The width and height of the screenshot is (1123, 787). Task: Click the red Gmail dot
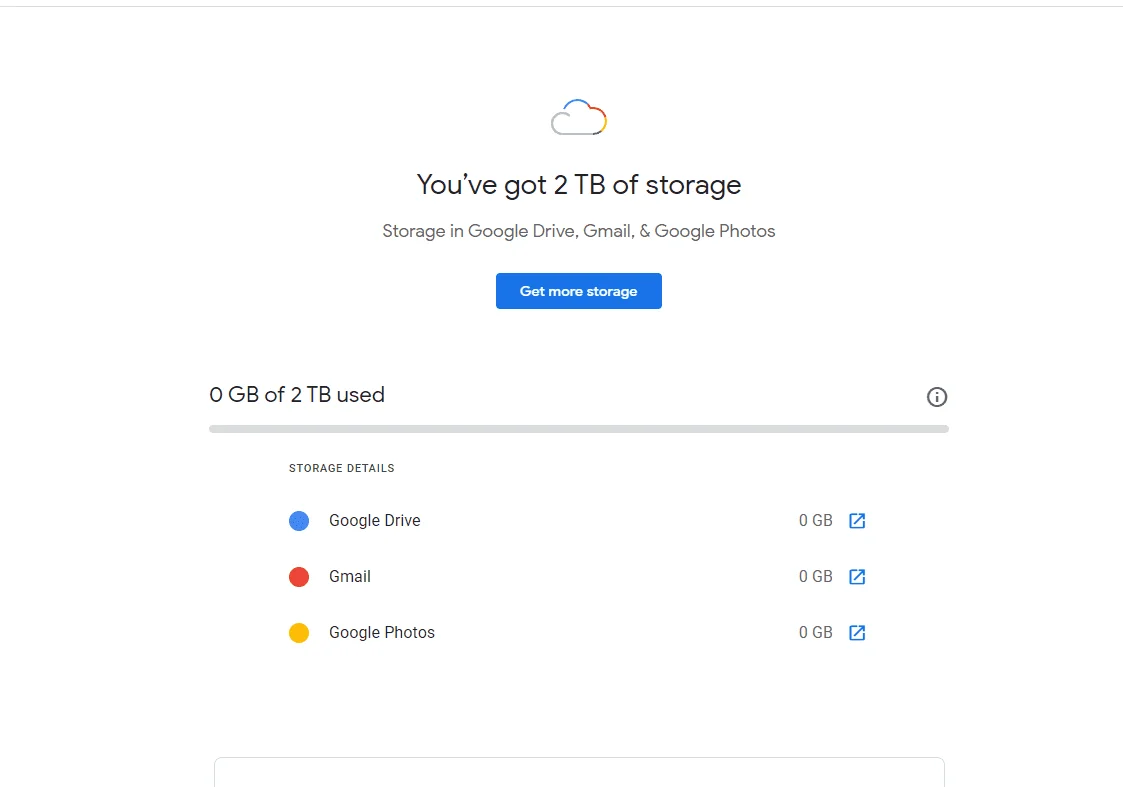[x=299, y=576]
